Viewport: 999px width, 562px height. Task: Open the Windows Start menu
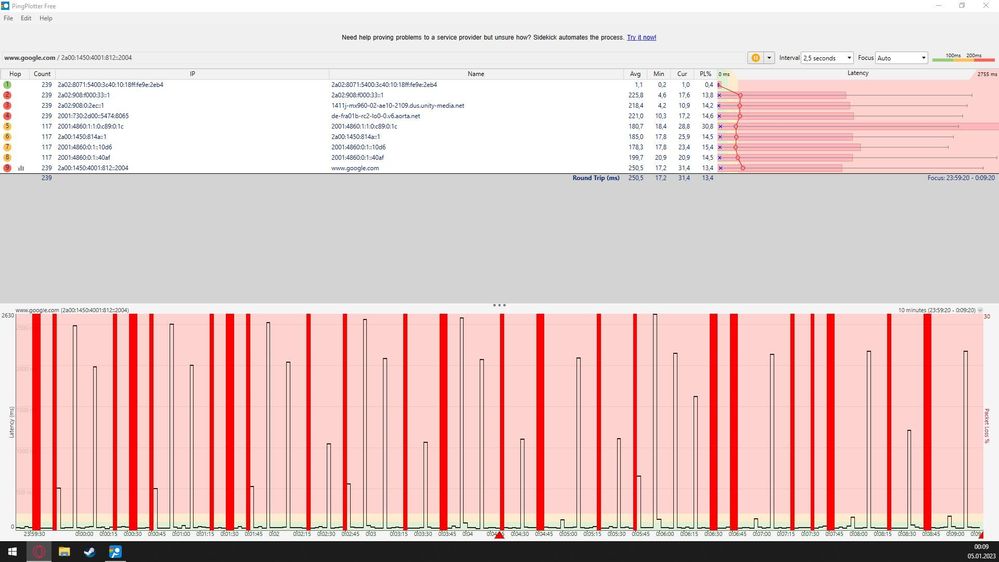(12, 551)
